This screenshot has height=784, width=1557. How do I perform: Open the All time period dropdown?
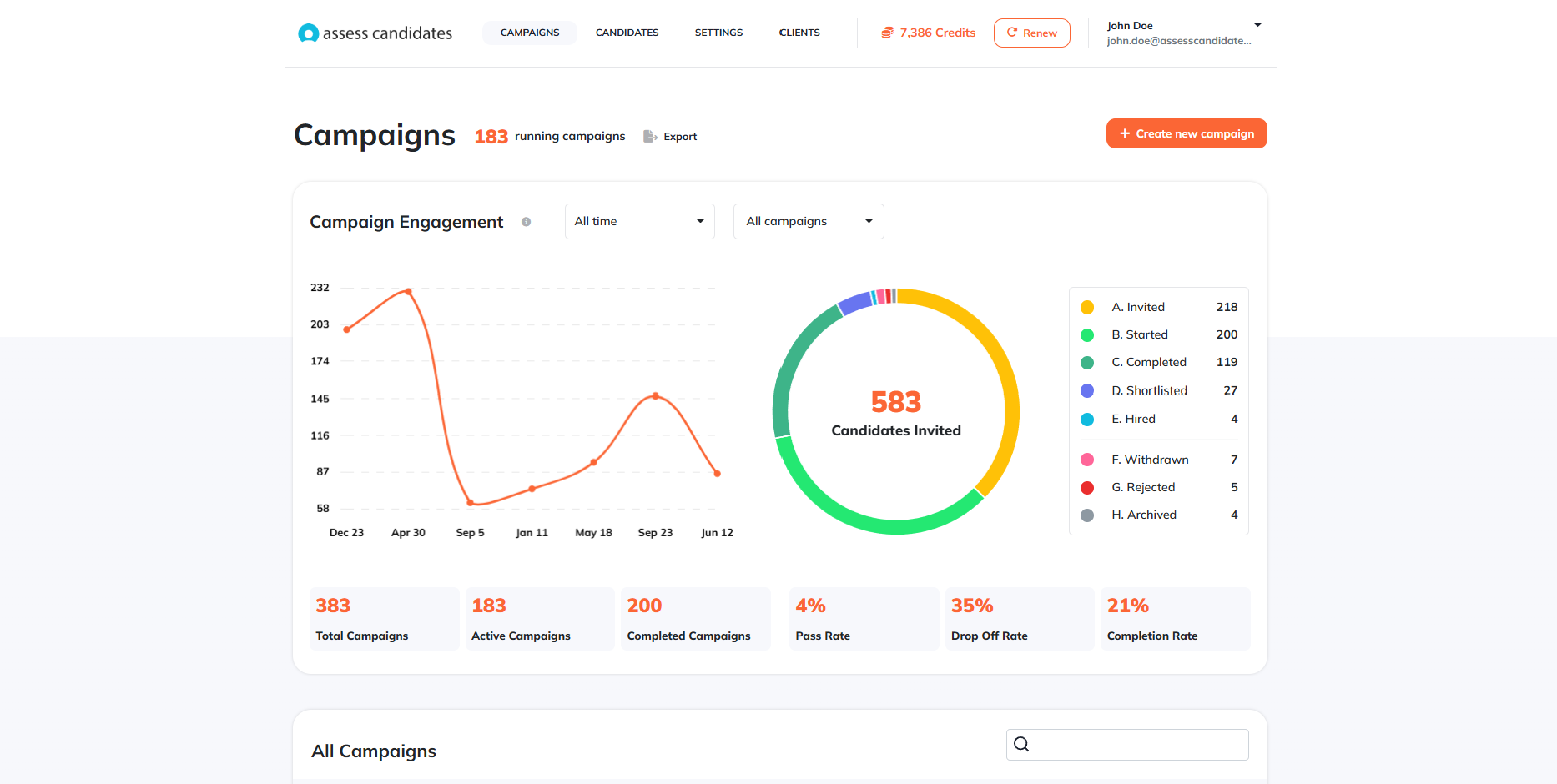click(639, 221)
